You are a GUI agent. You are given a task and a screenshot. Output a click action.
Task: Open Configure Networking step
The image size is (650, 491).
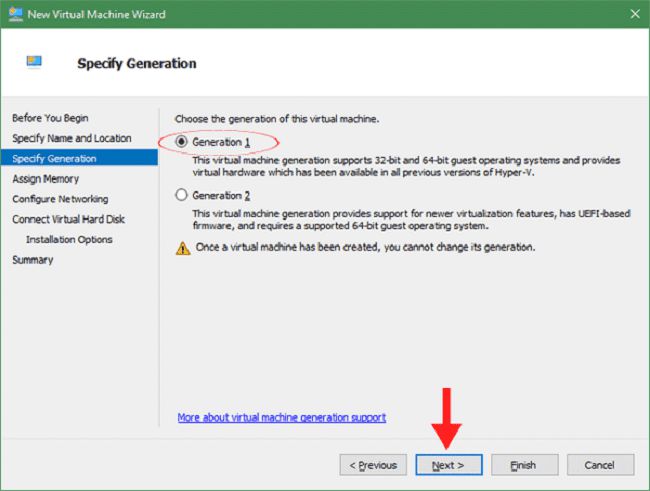60,199
